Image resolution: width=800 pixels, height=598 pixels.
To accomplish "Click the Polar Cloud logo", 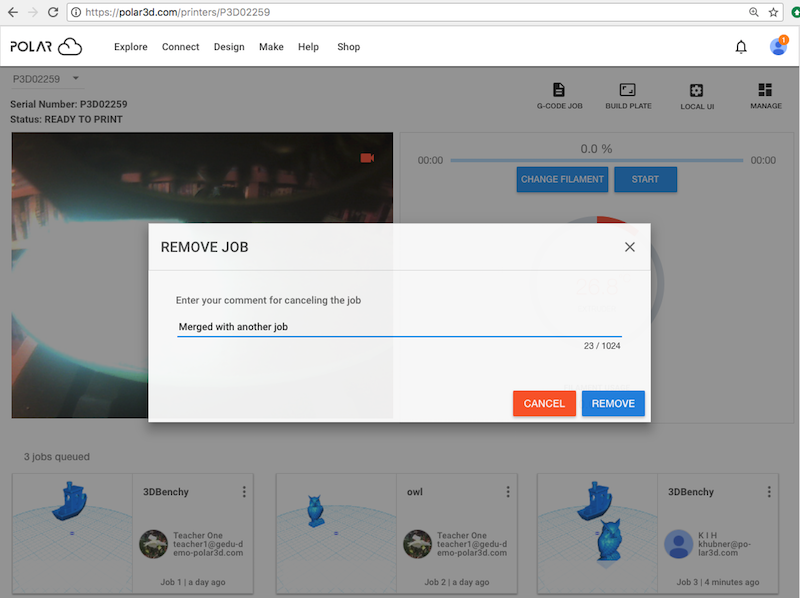I will (x=46, y=46).
